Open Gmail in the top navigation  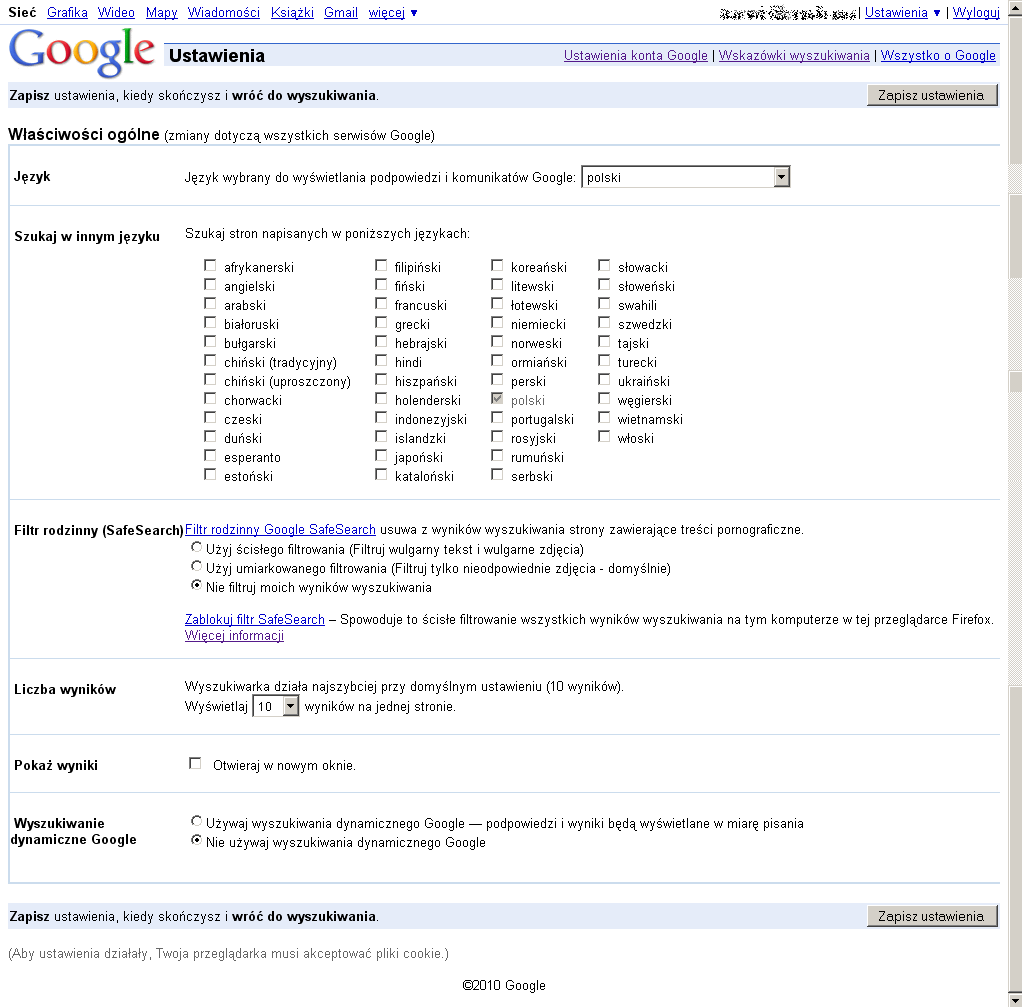pyautogui.click(x=341, y=12)
